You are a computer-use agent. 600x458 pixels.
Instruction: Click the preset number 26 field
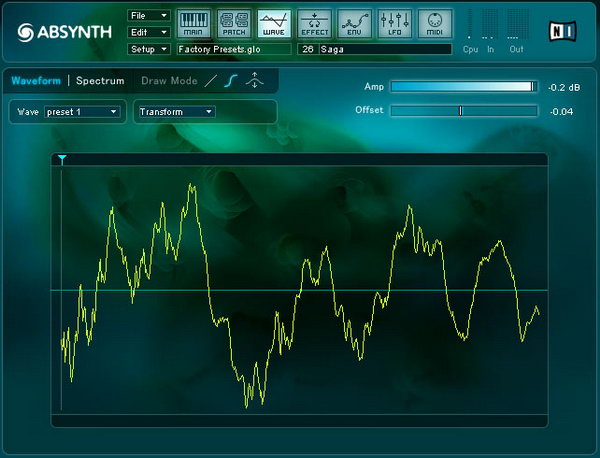(x=308, y=49)
